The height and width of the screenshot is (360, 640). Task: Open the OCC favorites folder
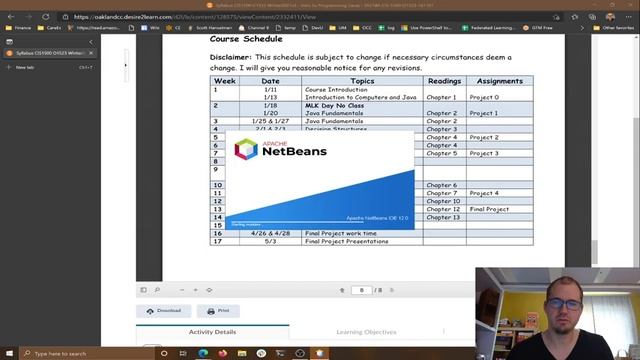tap(362, 28)
